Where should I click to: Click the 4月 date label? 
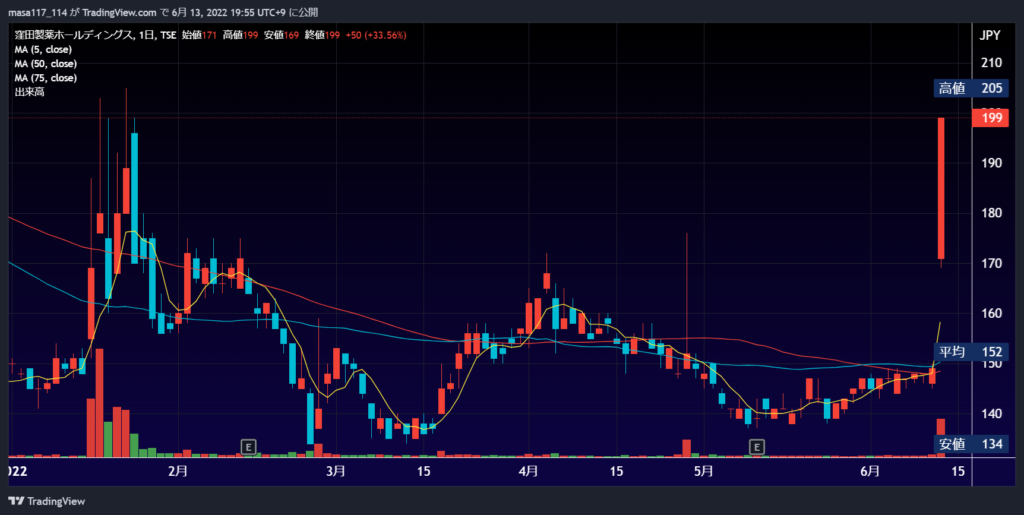pyautogui.click(x=528, y=471)
